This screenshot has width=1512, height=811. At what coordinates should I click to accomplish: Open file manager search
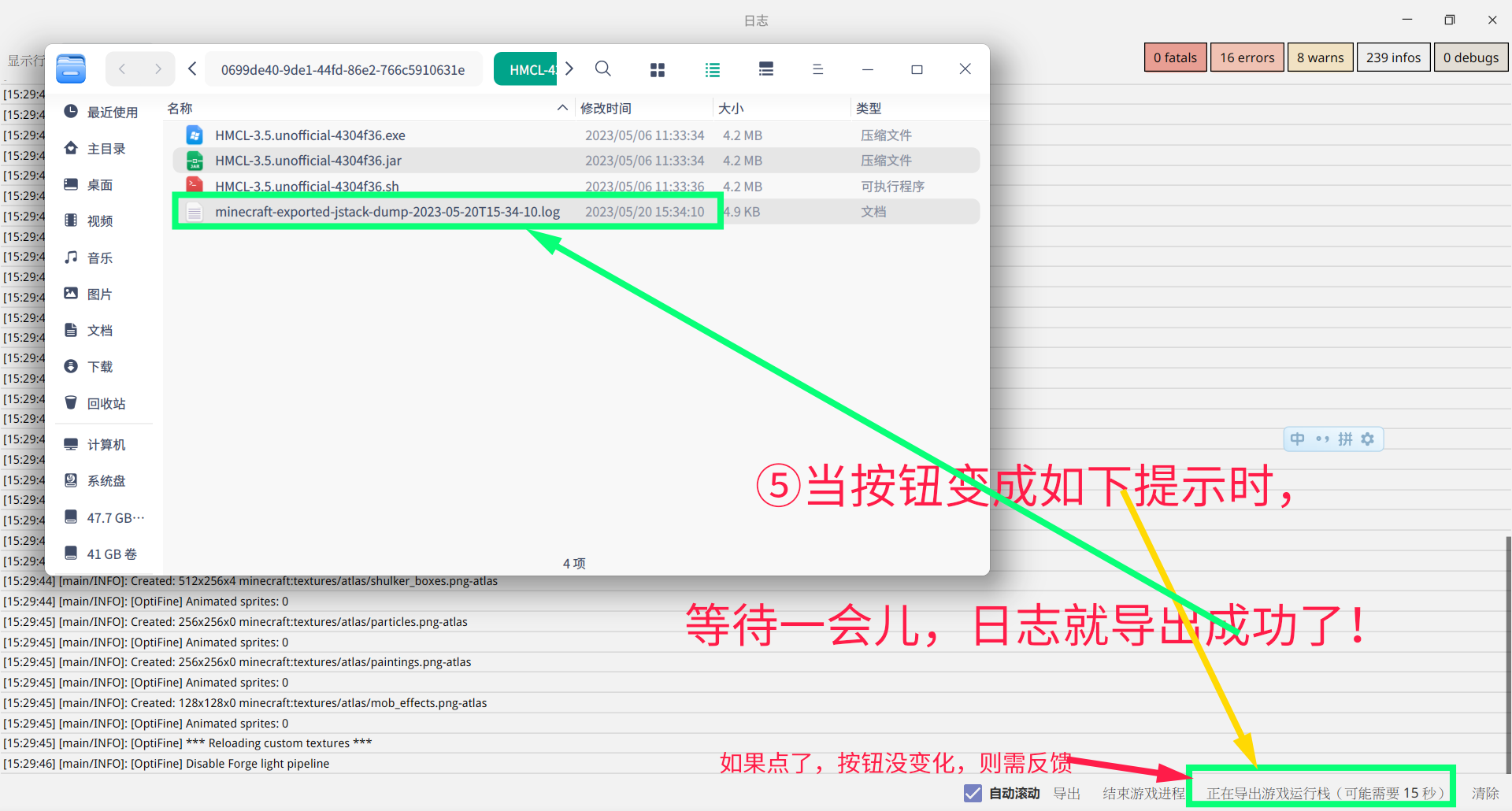(603, 69)
